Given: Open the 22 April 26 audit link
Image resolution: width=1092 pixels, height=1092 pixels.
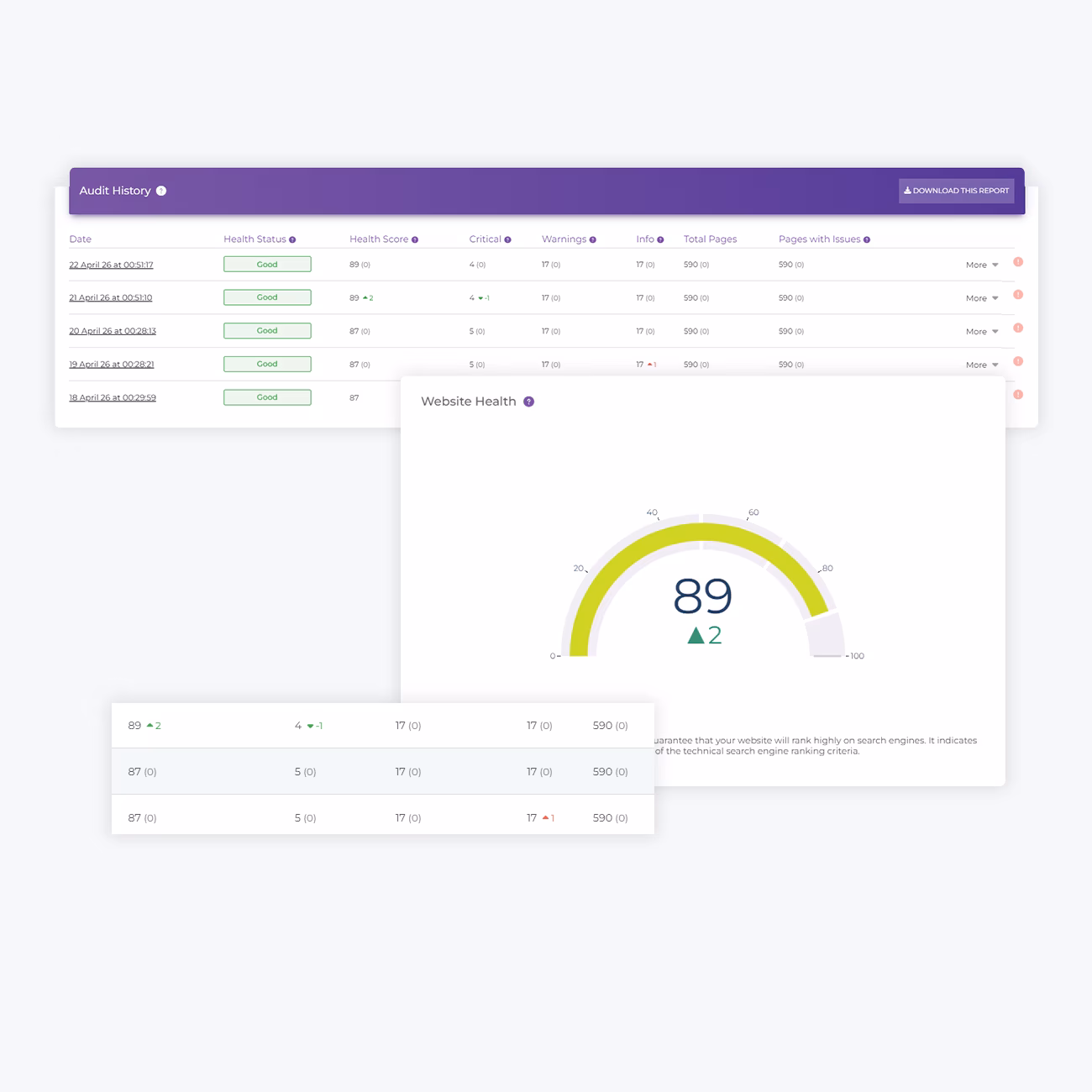Looking at the screenshot, I should (x=111, y=265).
